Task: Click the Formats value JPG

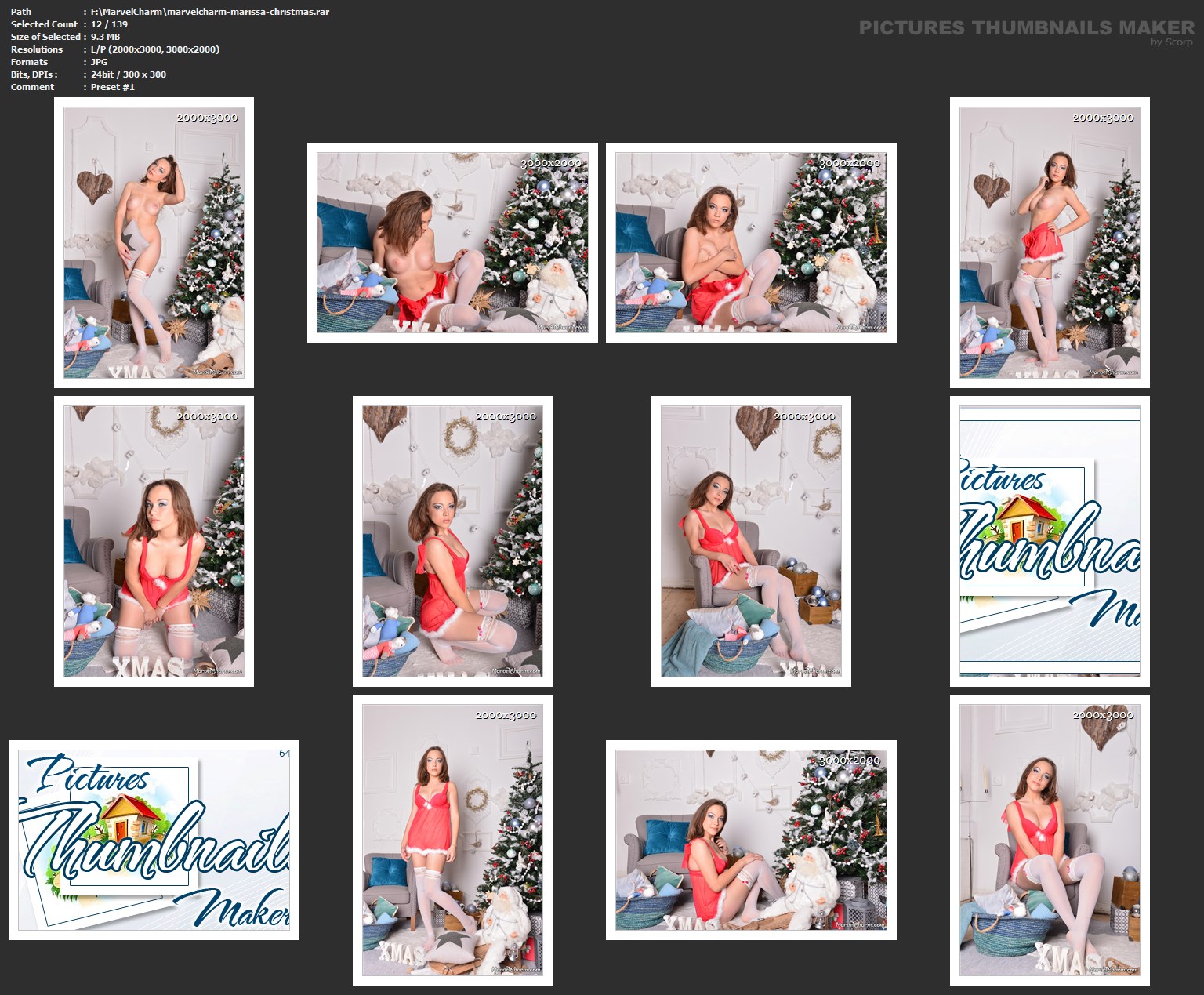Action: point(99,62)
